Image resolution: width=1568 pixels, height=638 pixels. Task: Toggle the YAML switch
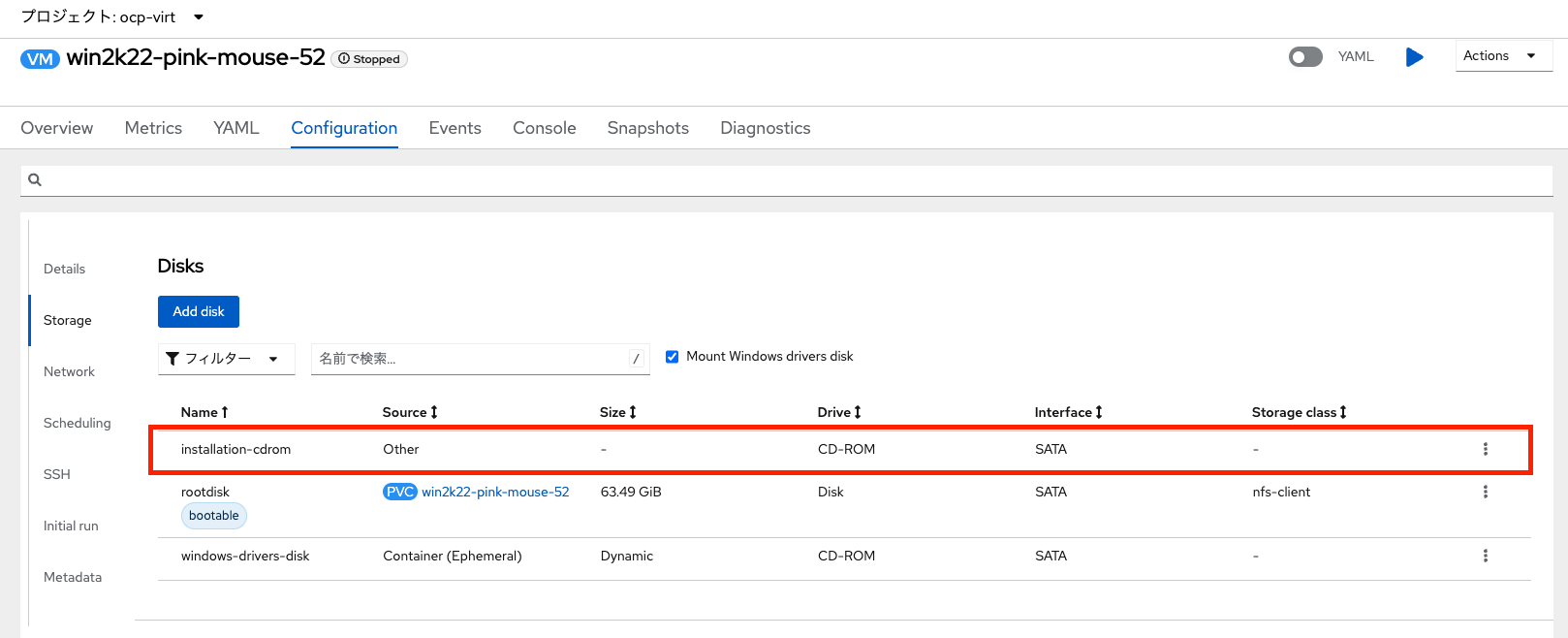coord(1305,57)
